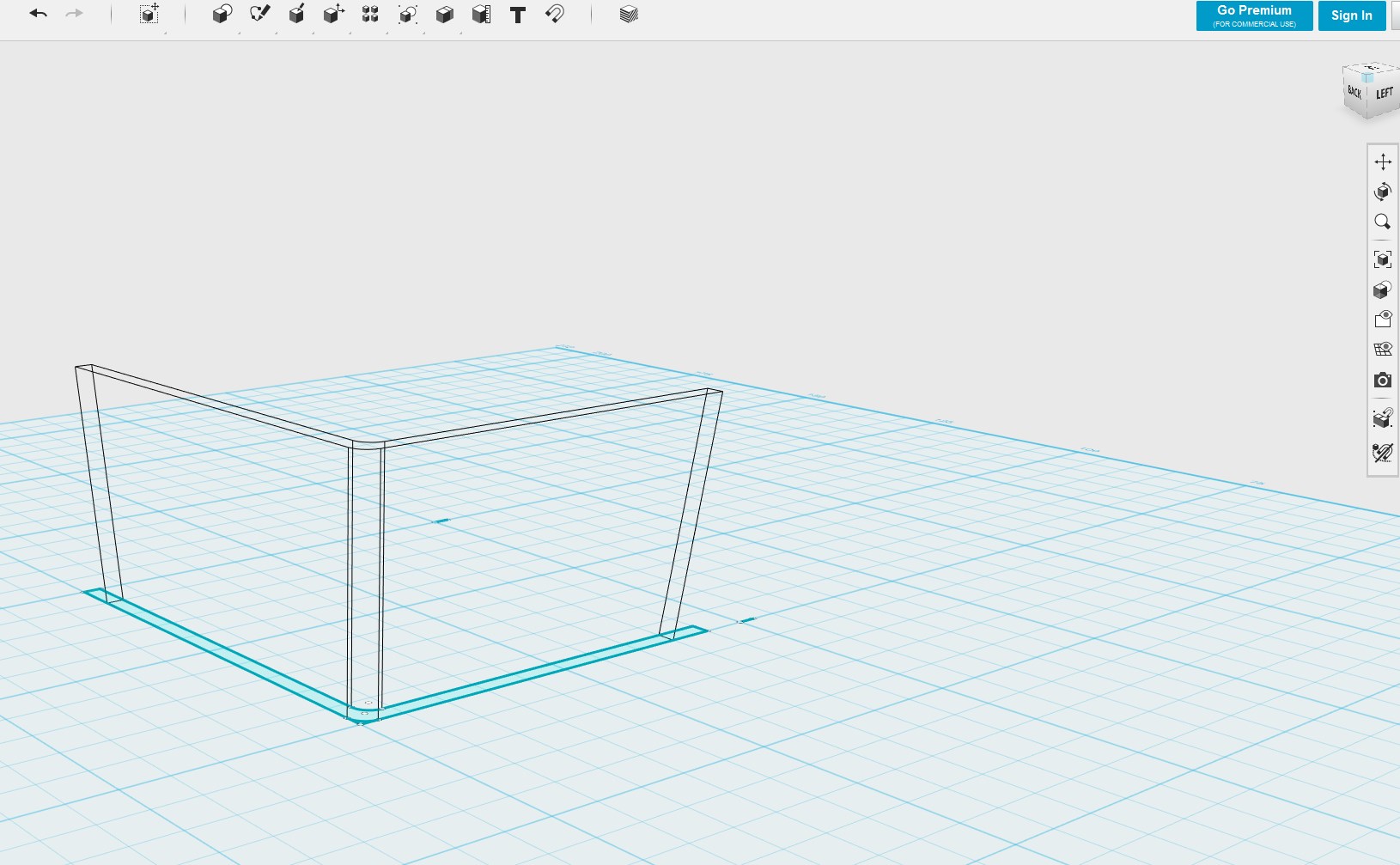Open the Pattern tools dropdown
The width and height of the screenshot is (1400, 865).
(x=370, y=14)
